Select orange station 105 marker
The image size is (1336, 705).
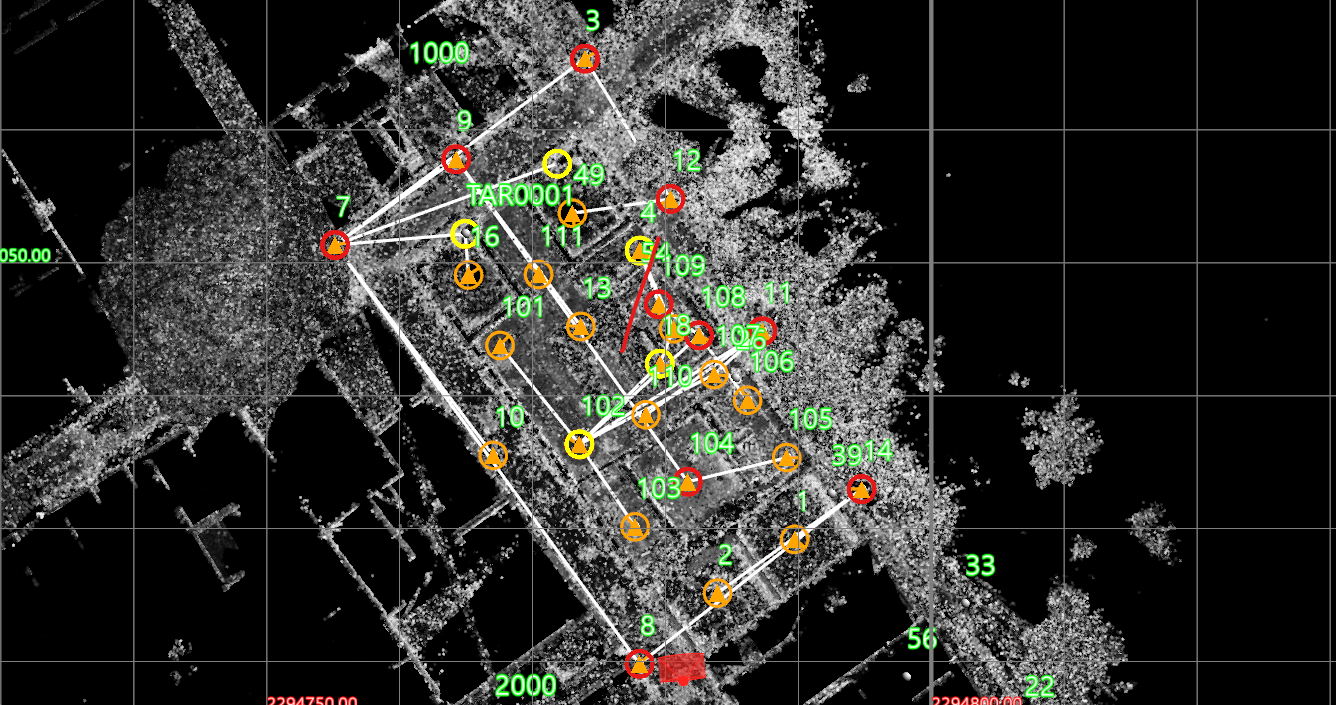pyautogui.click(x=787, y=458)
